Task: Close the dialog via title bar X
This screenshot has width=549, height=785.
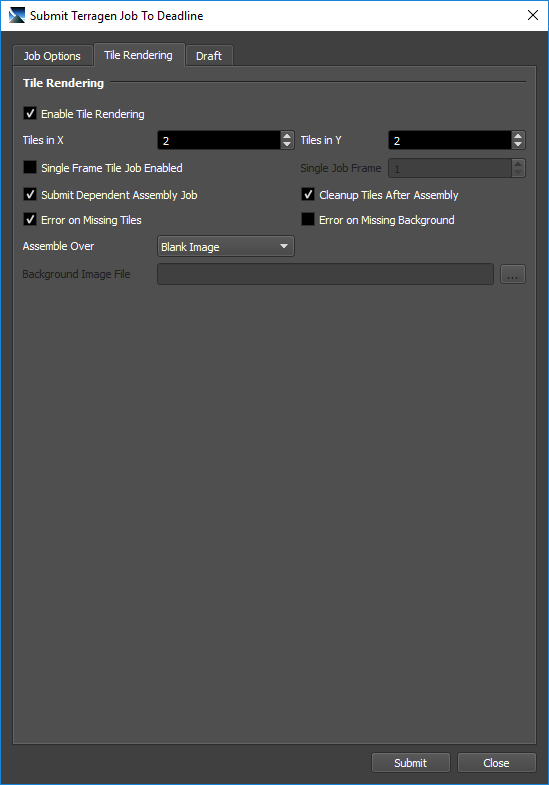Action: click(533, 16)
